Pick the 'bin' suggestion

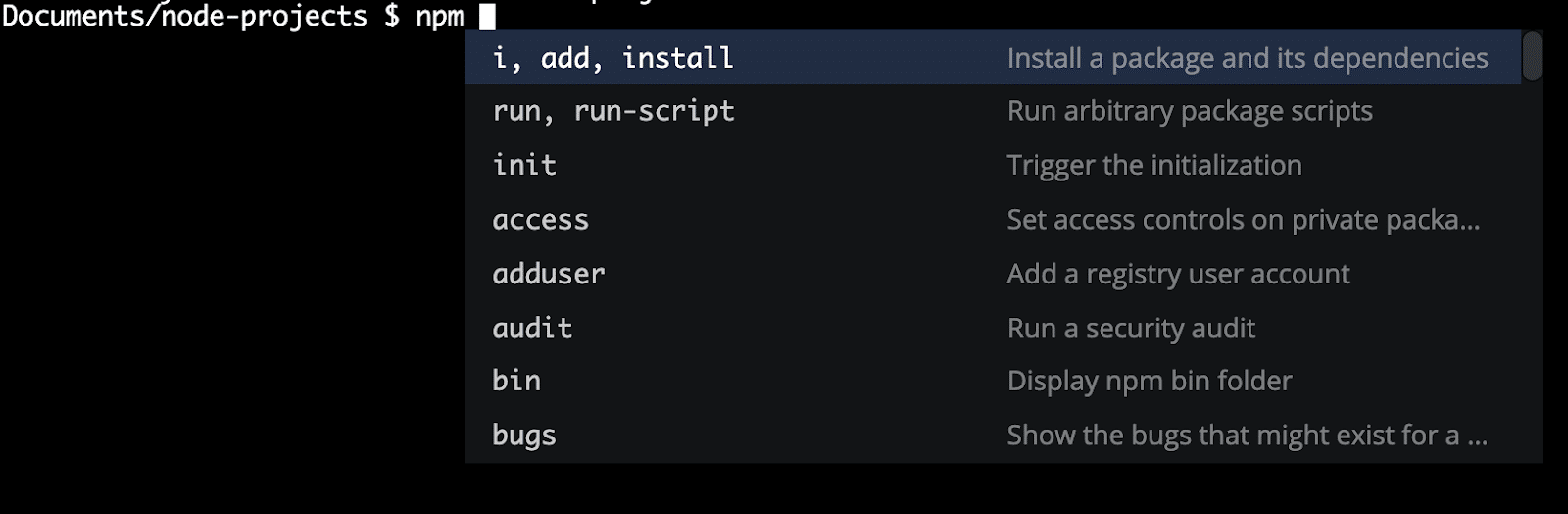pos(993,381)
